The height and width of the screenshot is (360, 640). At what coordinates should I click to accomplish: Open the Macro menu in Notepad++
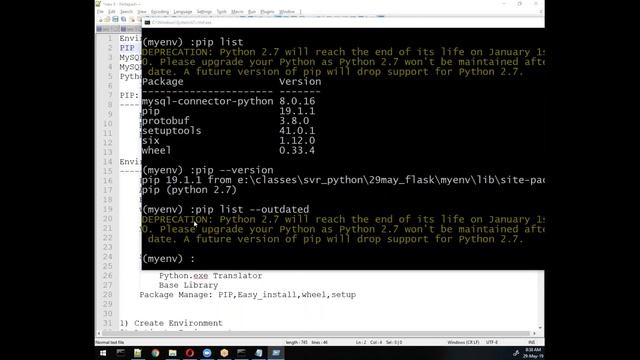click(237, 12)
